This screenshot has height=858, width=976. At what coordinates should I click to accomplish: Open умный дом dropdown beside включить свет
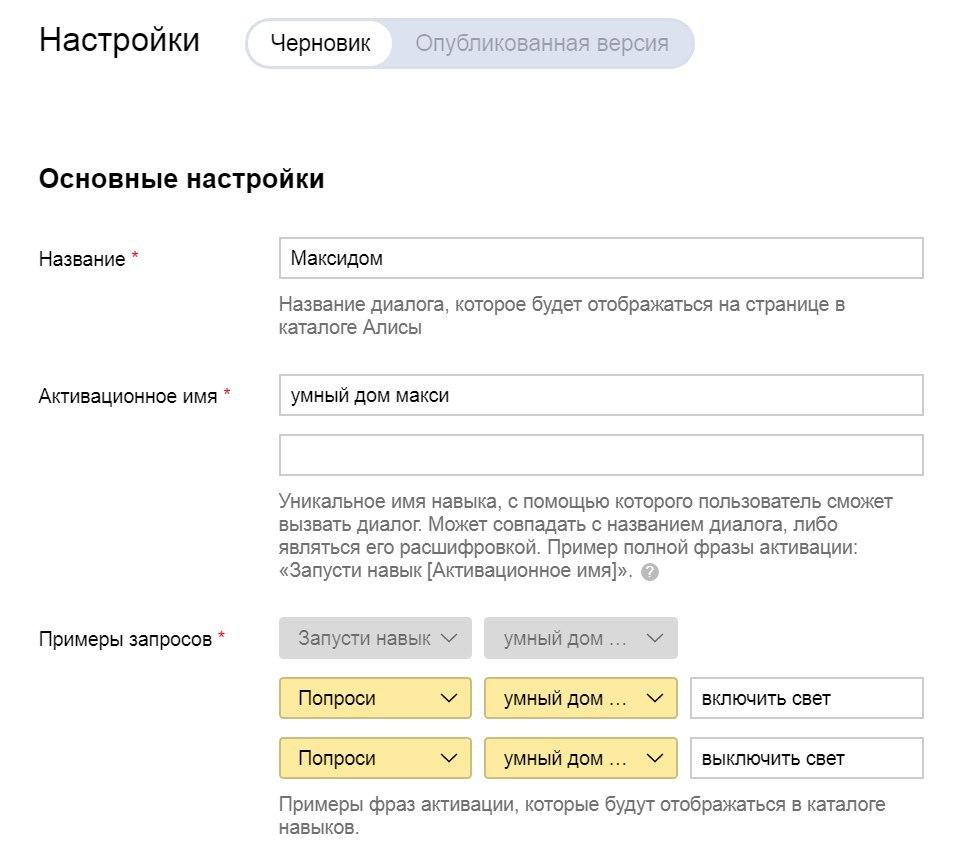(x=581, y=698)
